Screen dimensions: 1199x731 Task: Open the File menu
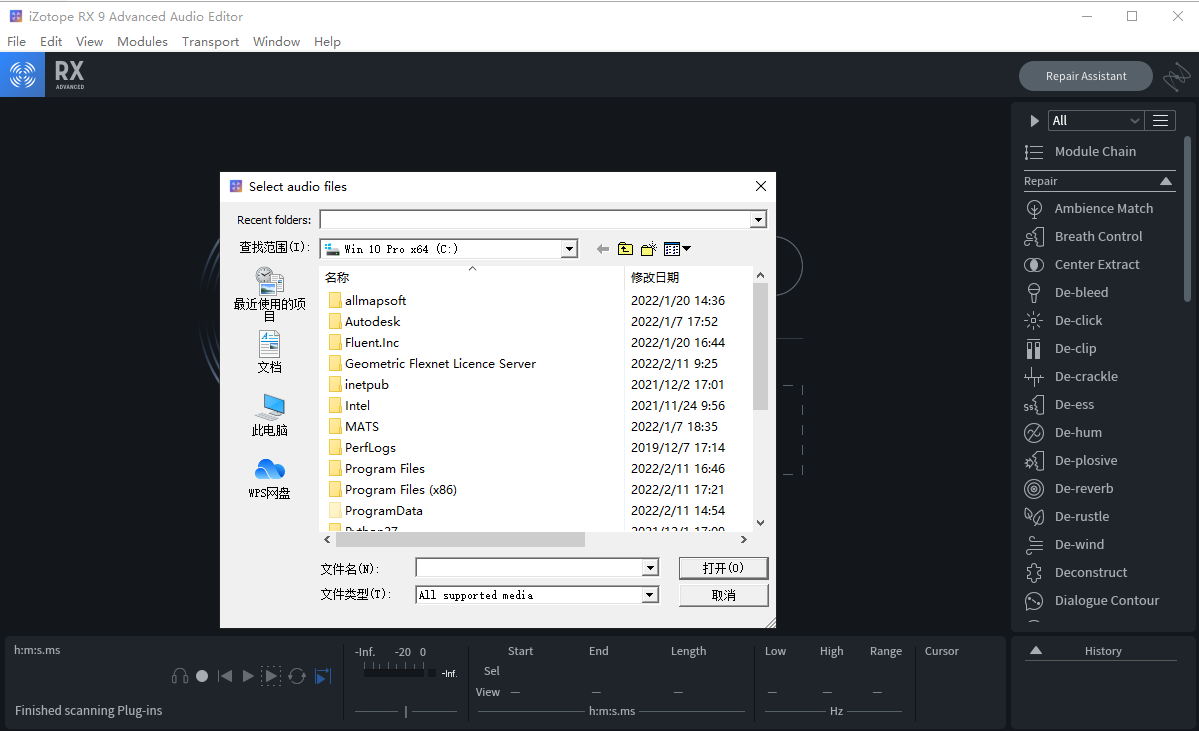click(16, 41)
